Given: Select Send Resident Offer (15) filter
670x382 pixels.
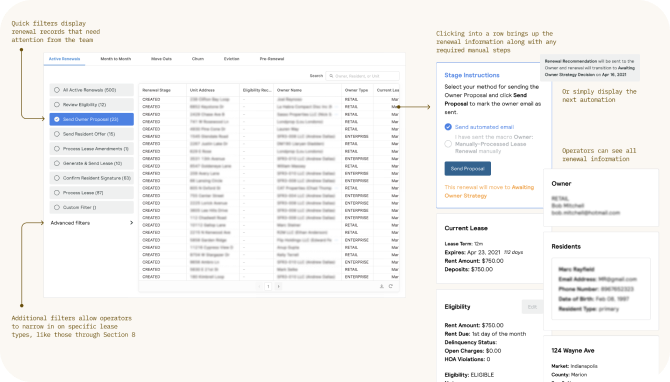Looking at the screenshot, I should point(91,134).
